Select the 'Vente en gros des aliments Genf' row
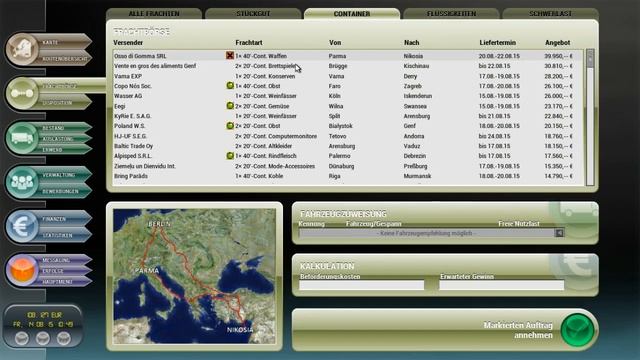This screenshot has height=360, width=640. point(349,66)
